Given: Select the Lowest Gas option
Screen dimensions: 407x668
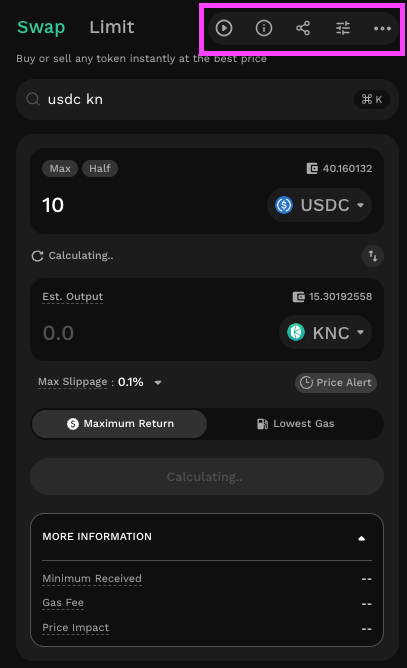Looking at the screenshot, I should coord(295,423).
